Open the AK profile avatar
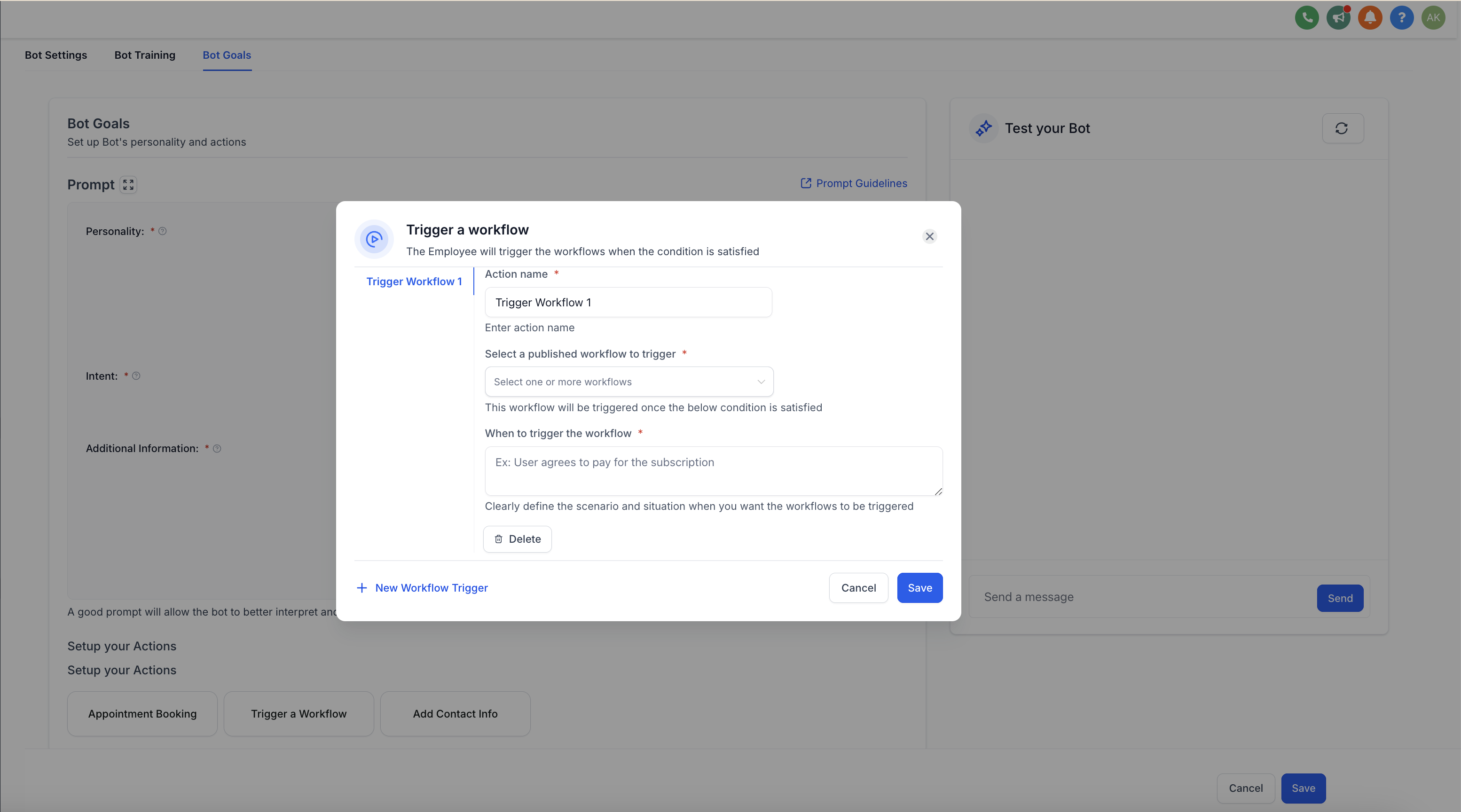The image size is (1461, 812). pos(1433,17)
